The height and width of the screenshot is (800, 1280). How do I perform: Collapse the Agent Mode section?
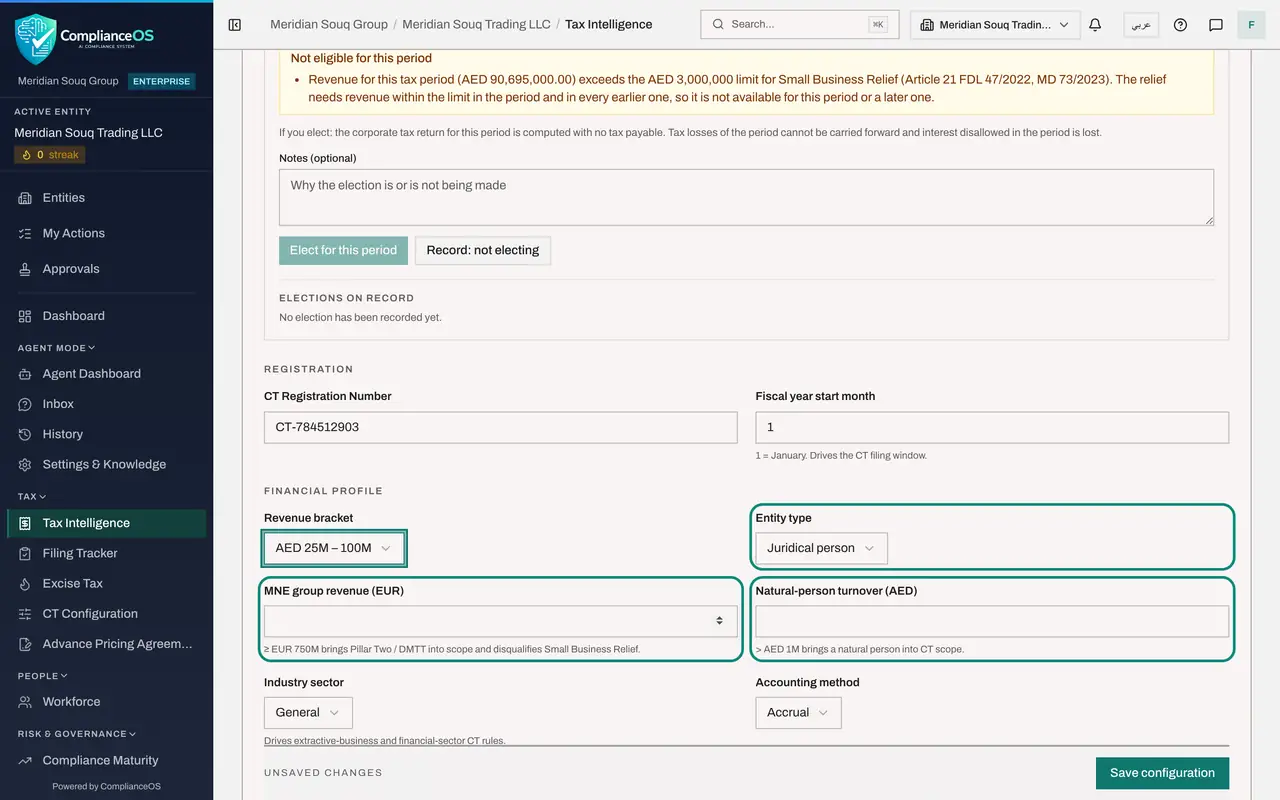(x=56, y=348)
